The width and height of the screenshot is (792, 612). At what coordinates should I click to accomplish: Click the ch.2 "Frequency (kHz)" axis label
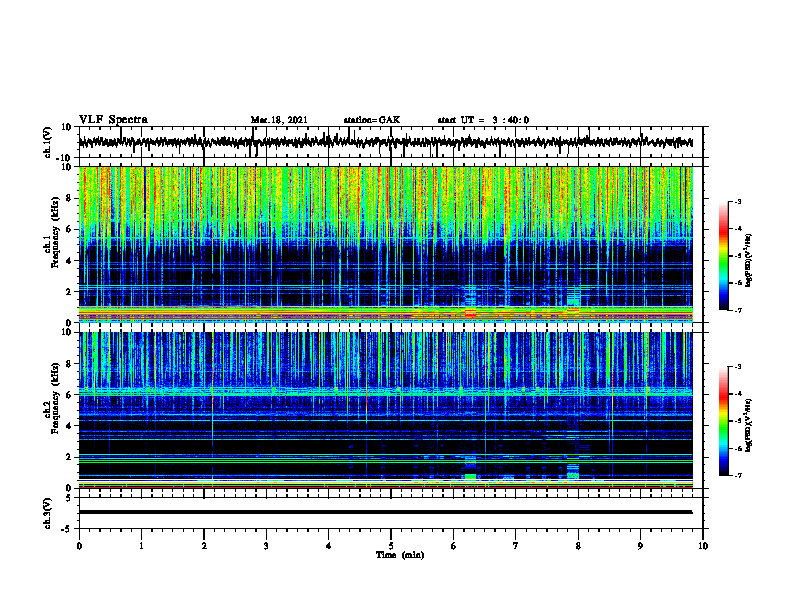(55, 398)
